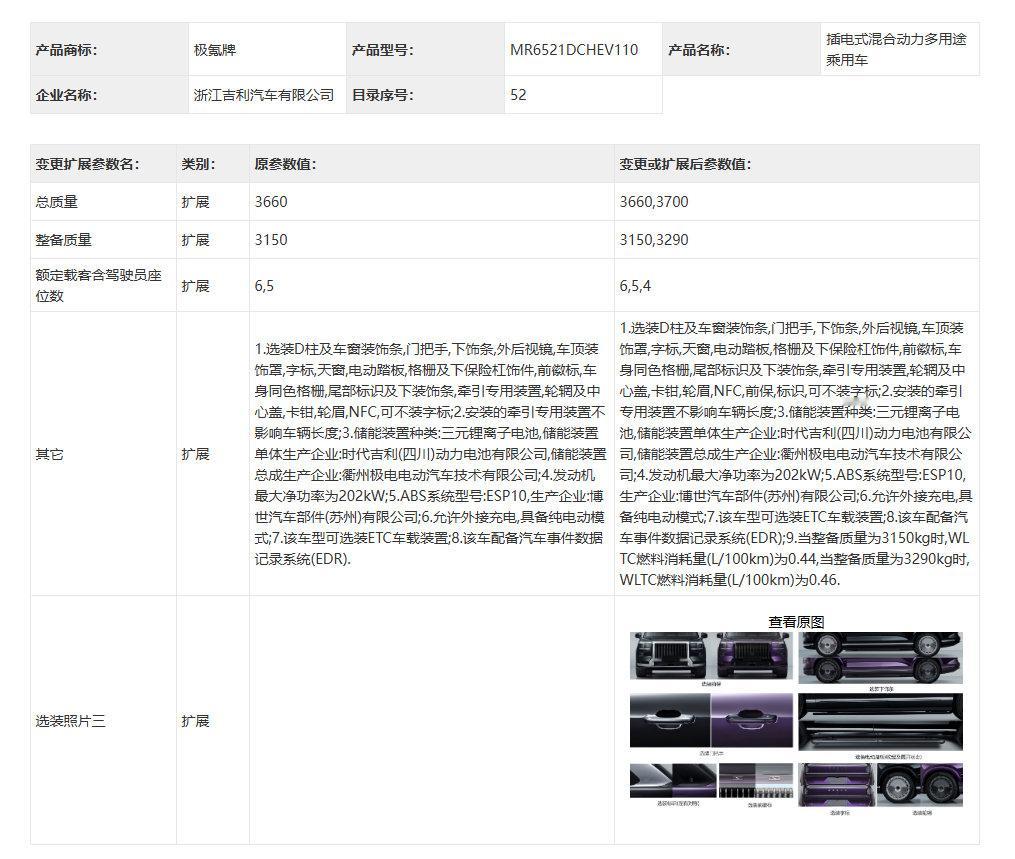The width and height of the screenshot is (1015, 859).
Task: Click catalog number value 52
Action: (518, 95)
